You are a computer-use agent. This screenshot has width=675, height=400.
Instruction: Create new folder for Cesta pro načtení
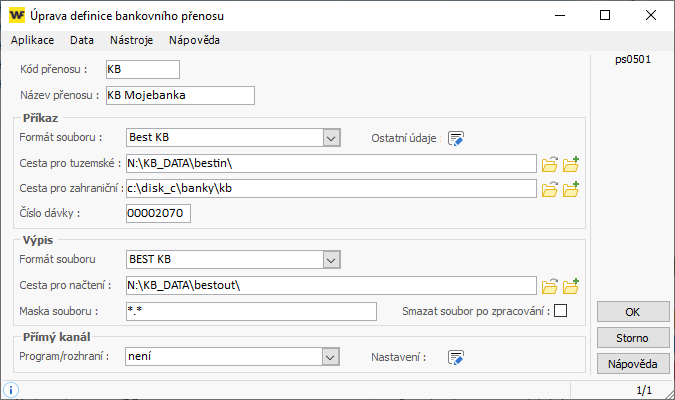[x=571, y=286]
